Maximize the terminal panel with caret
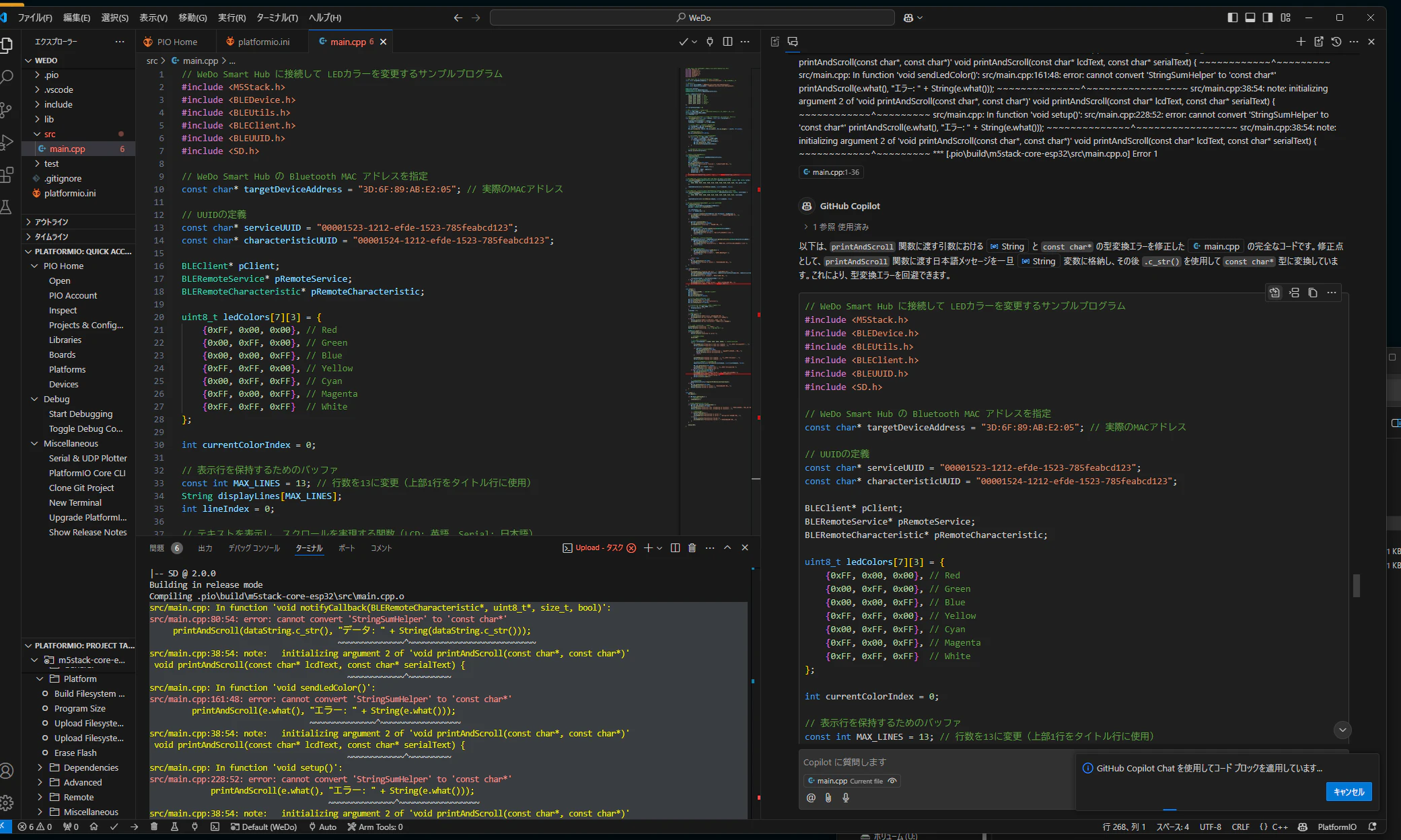Screen dimensions: 1401x840 [x=727, y=547]
